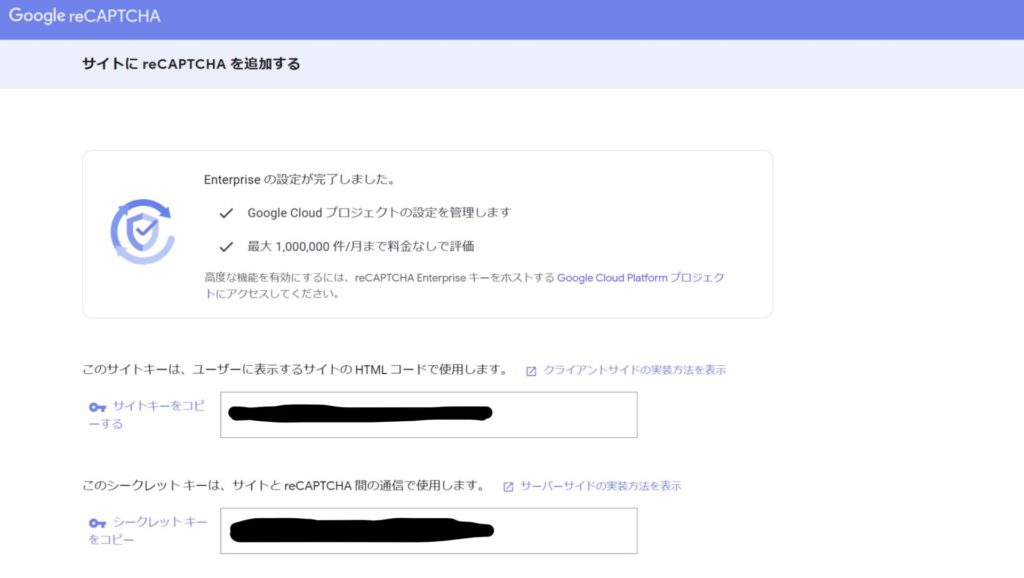
Task: Click the Enterprise の設定が完了しました message
Action: point(298,180)
